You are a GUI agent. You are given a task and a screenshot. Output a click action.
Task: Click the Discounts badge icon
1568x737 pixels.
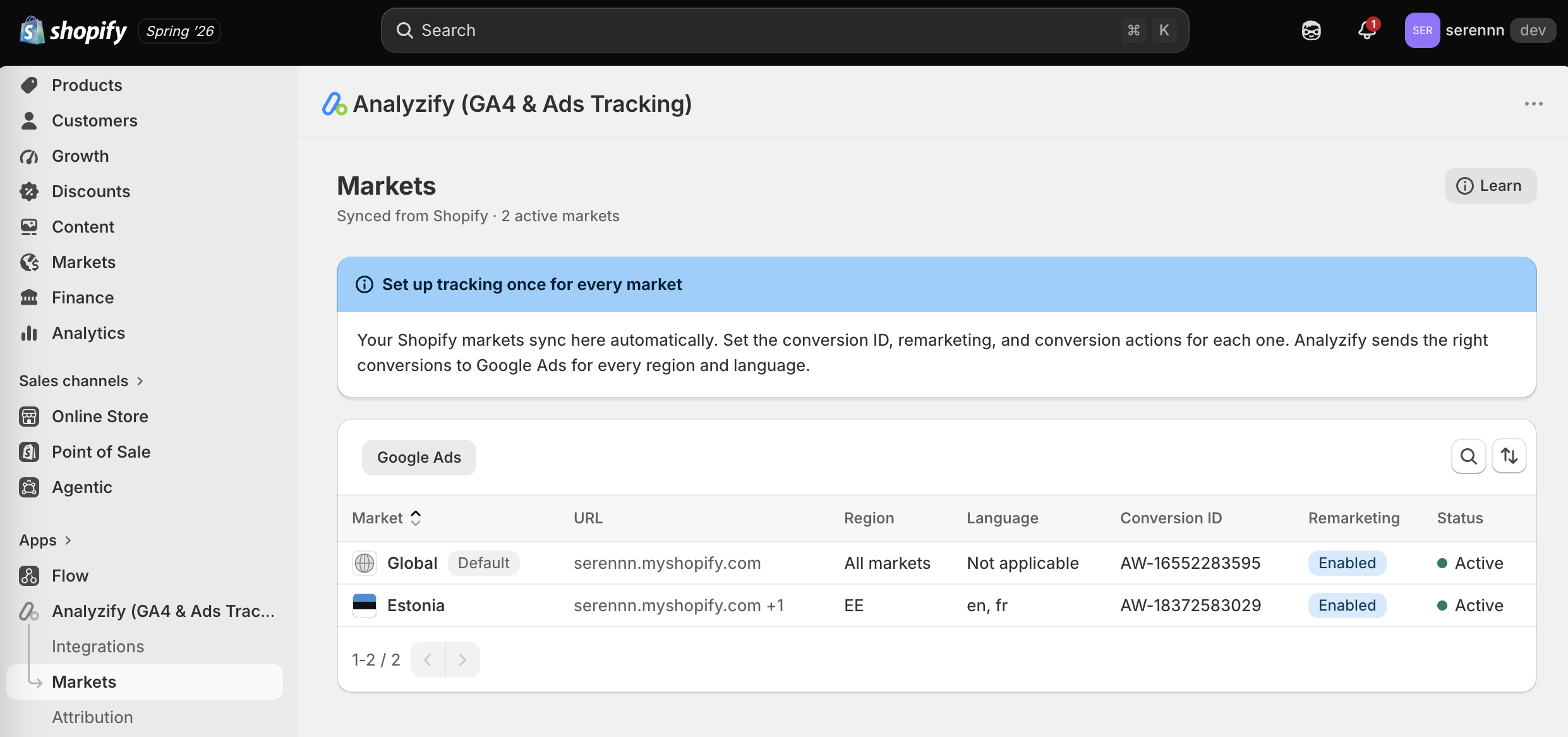pos(29,192)
